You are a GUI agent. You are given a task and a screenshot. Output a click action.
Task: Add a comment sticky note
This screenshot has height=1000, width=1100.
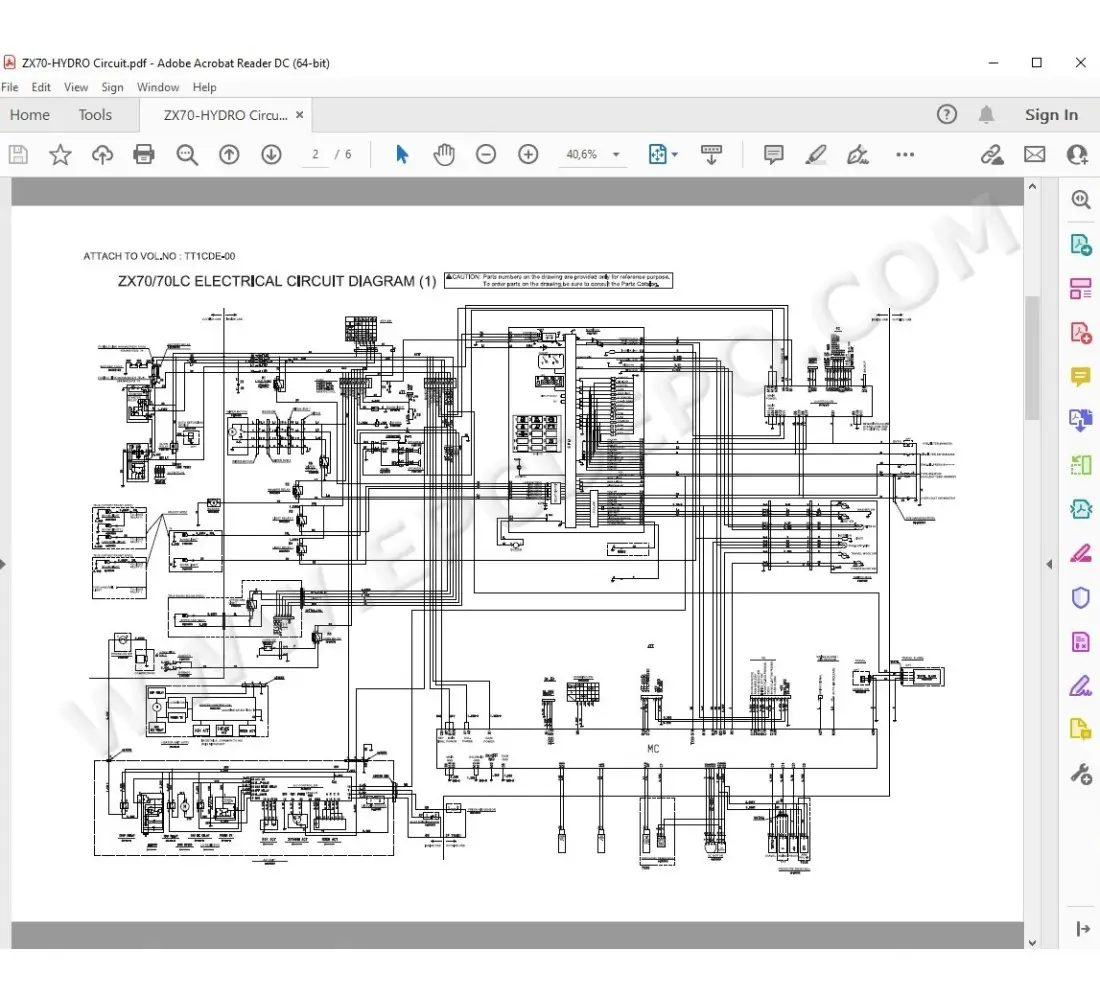773,154
